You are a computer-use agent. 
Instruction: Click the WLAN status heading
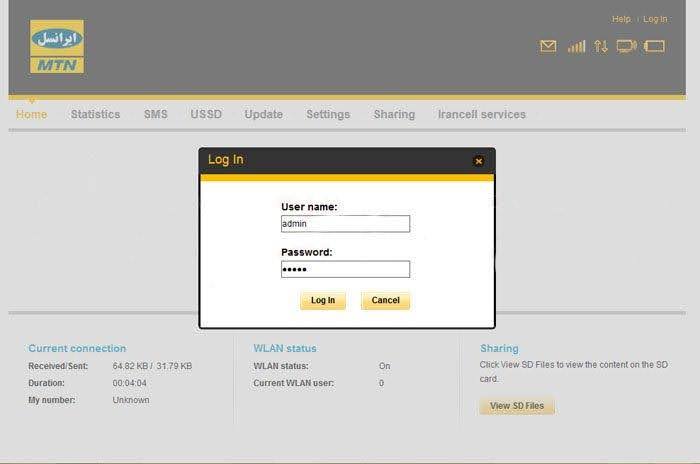coord(285,348)
